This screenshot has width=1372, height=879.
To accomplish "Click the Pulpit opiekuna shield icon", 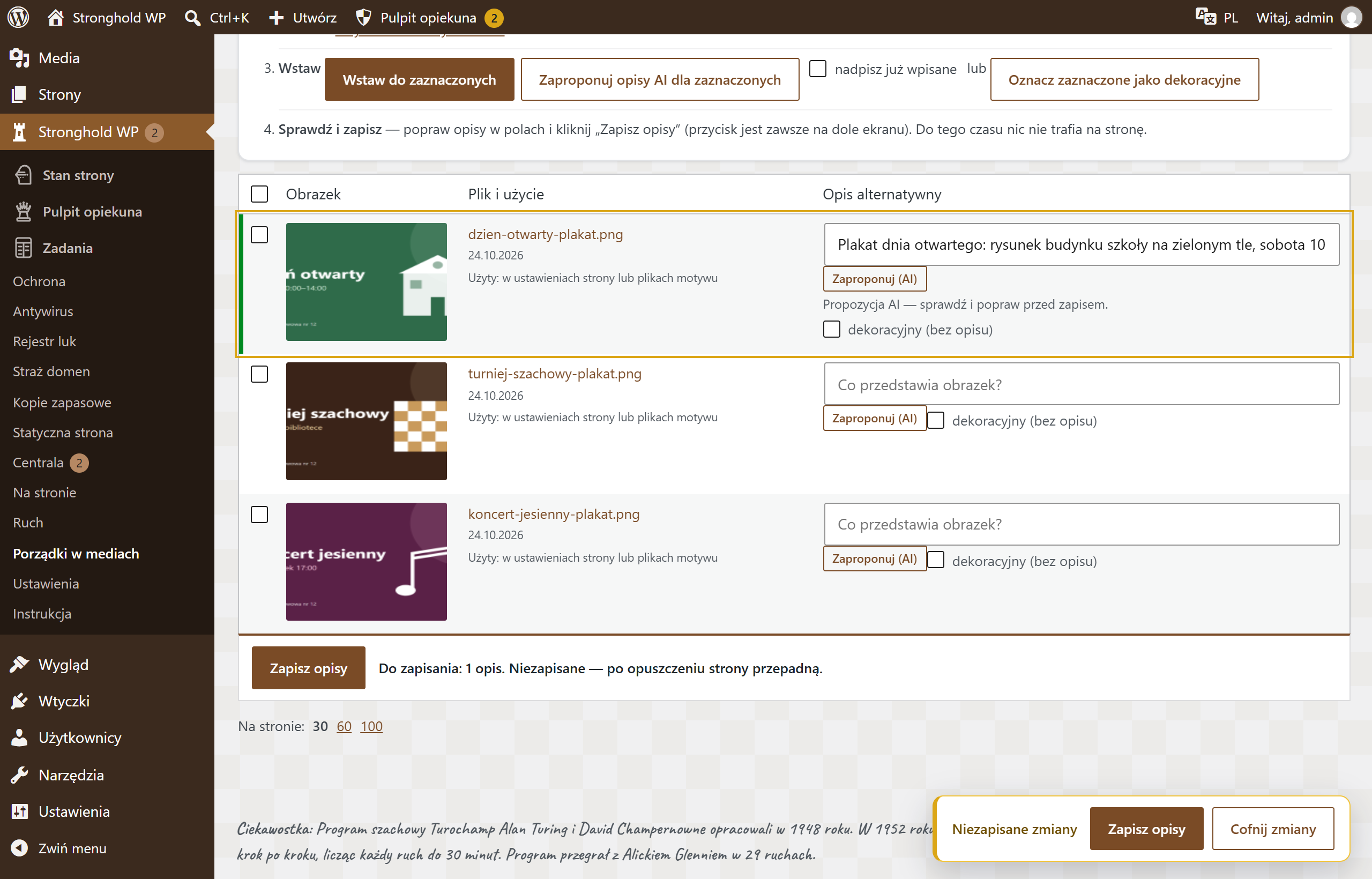I will [363, 17].
